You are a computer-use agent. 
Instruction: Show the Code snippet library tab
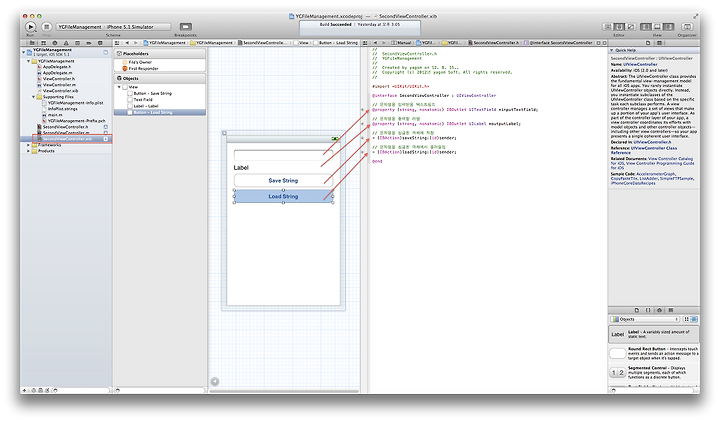tap(648, 310)
